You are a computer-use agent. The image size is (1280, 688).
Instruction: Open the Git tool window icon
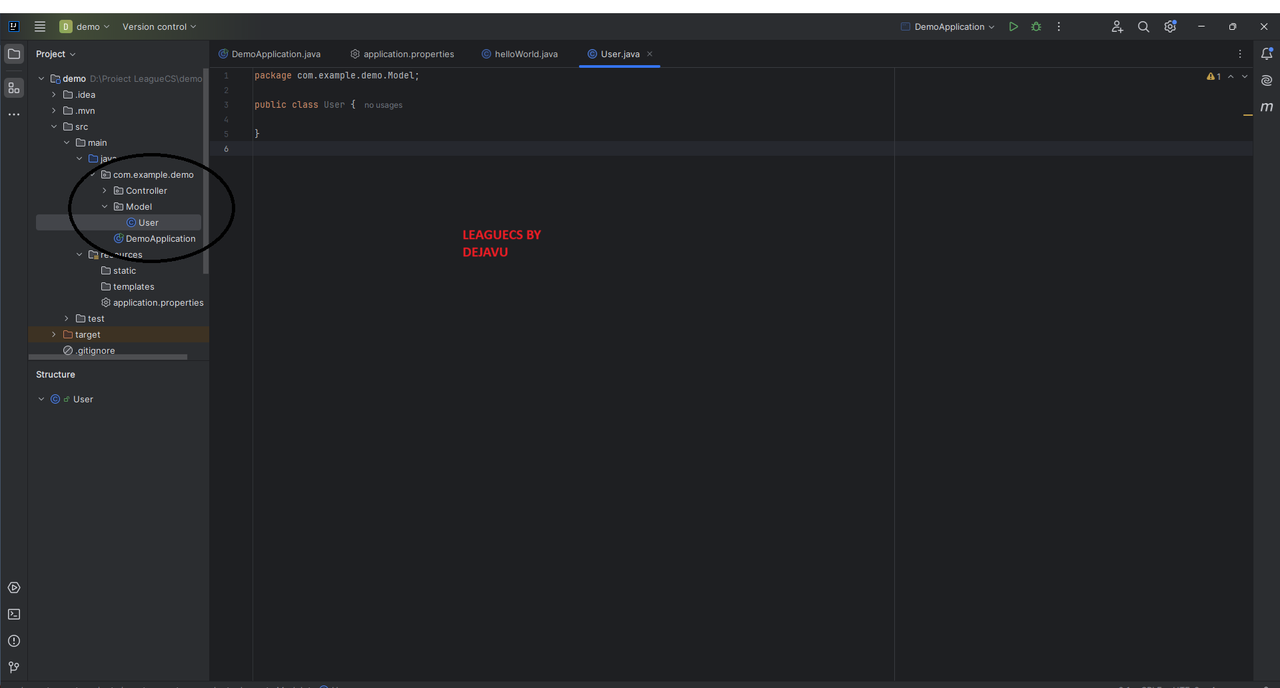pos(14,667)
